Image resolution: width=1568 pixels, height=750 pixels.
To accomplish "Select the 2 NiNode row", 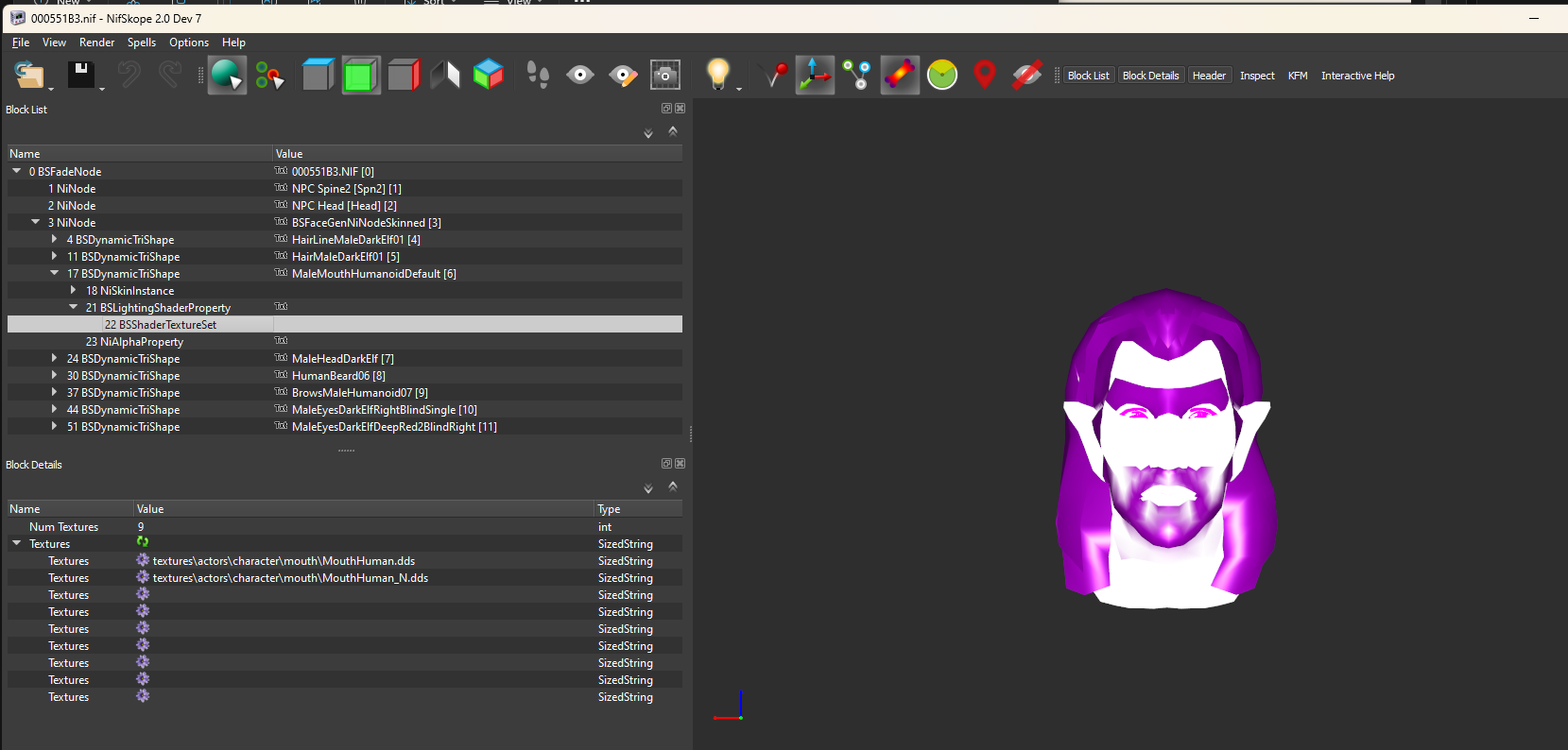I will [345, 205].
